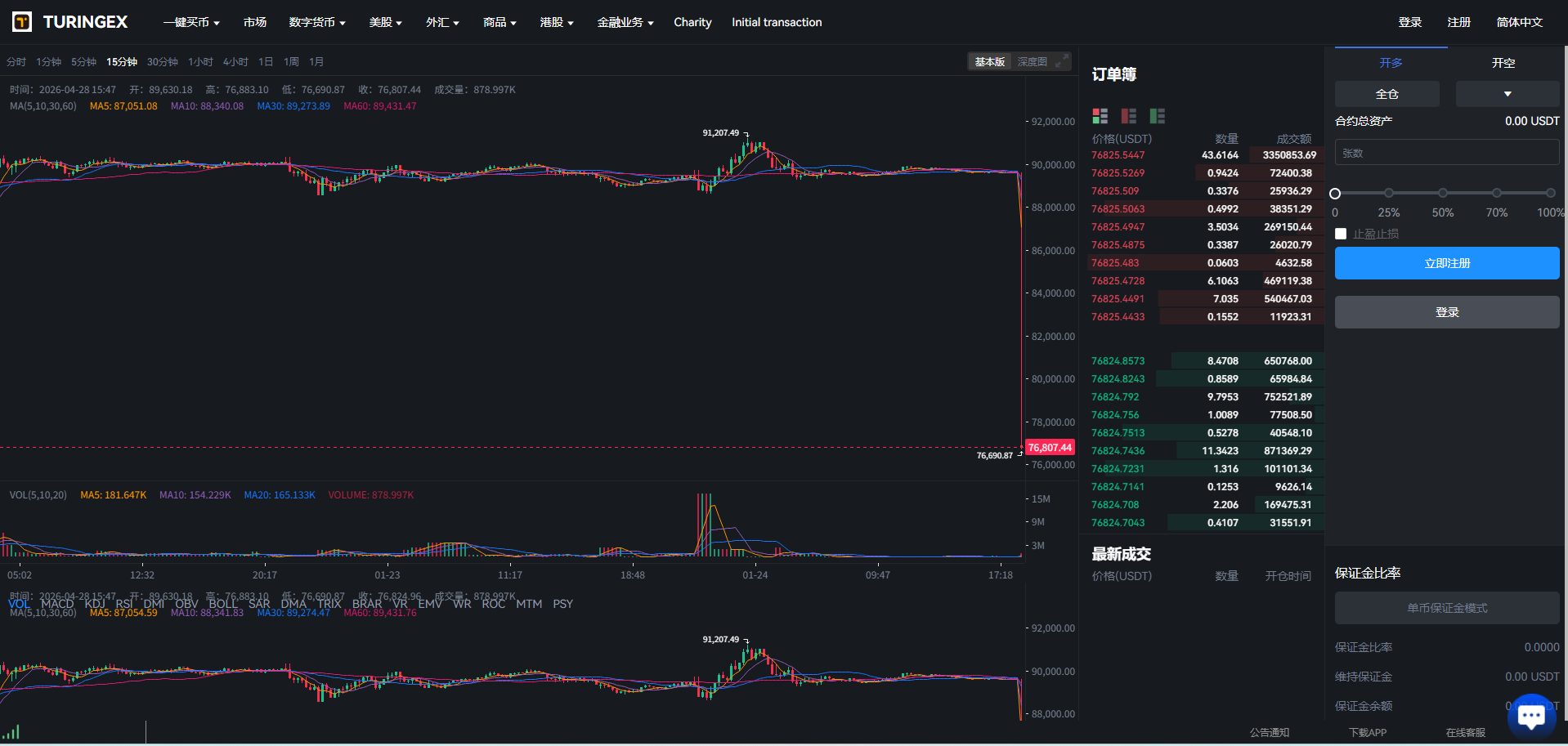Set position slider to 50%

click(1442, 194)
